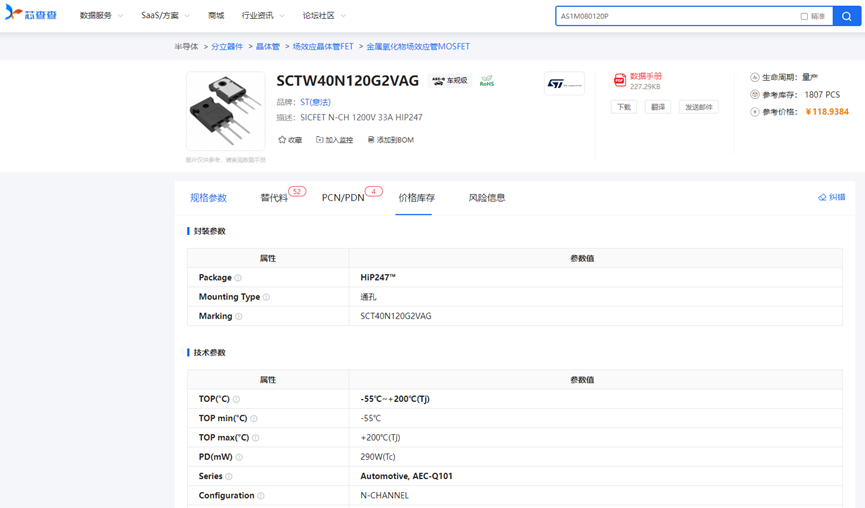This screenshot has height=508, width=865.
Task: Expand the 数据服务 dropdown menu
Action: [101, 15]
